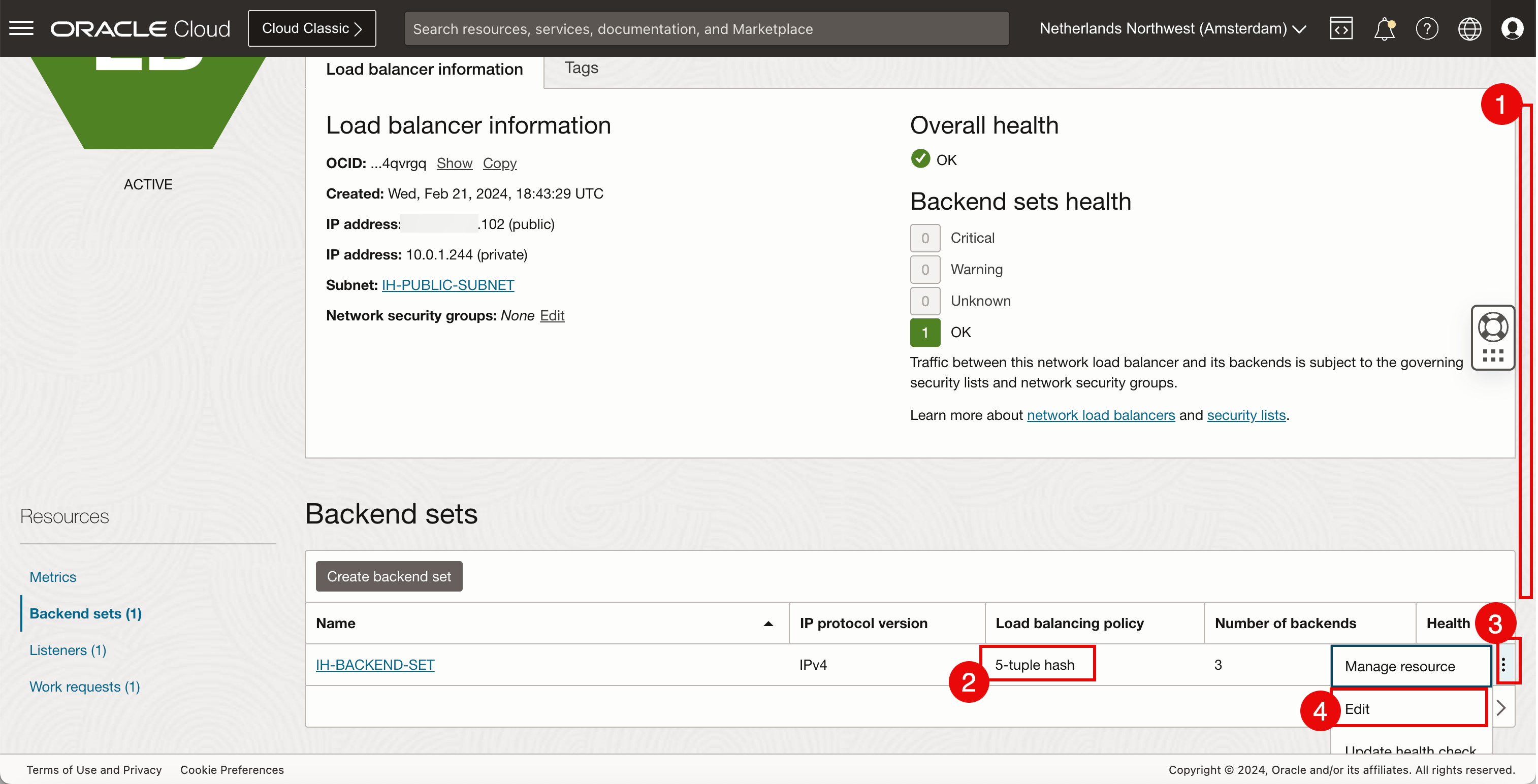Click the search resources input field
Image resolution: width=1538 pixels, height=784 pixels.
tap(706, 28)
